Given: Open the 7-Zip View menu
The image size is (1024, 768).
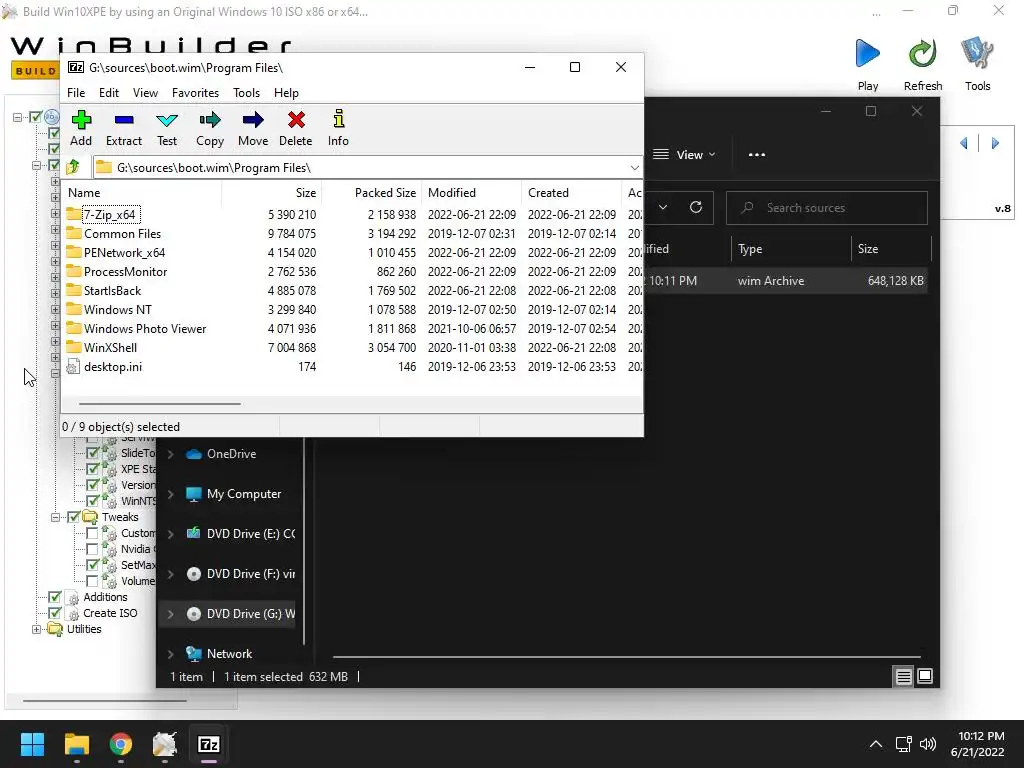Looking at the screenshot, I should 145,93.
